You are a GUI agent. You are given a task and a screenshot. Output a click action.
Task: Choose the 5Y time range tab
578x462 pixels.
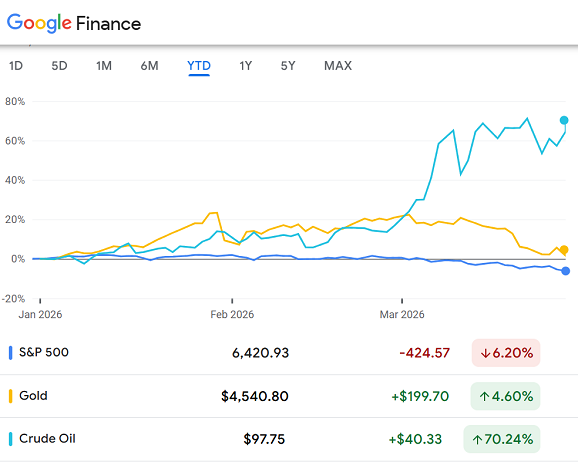(x=288, y=66)
